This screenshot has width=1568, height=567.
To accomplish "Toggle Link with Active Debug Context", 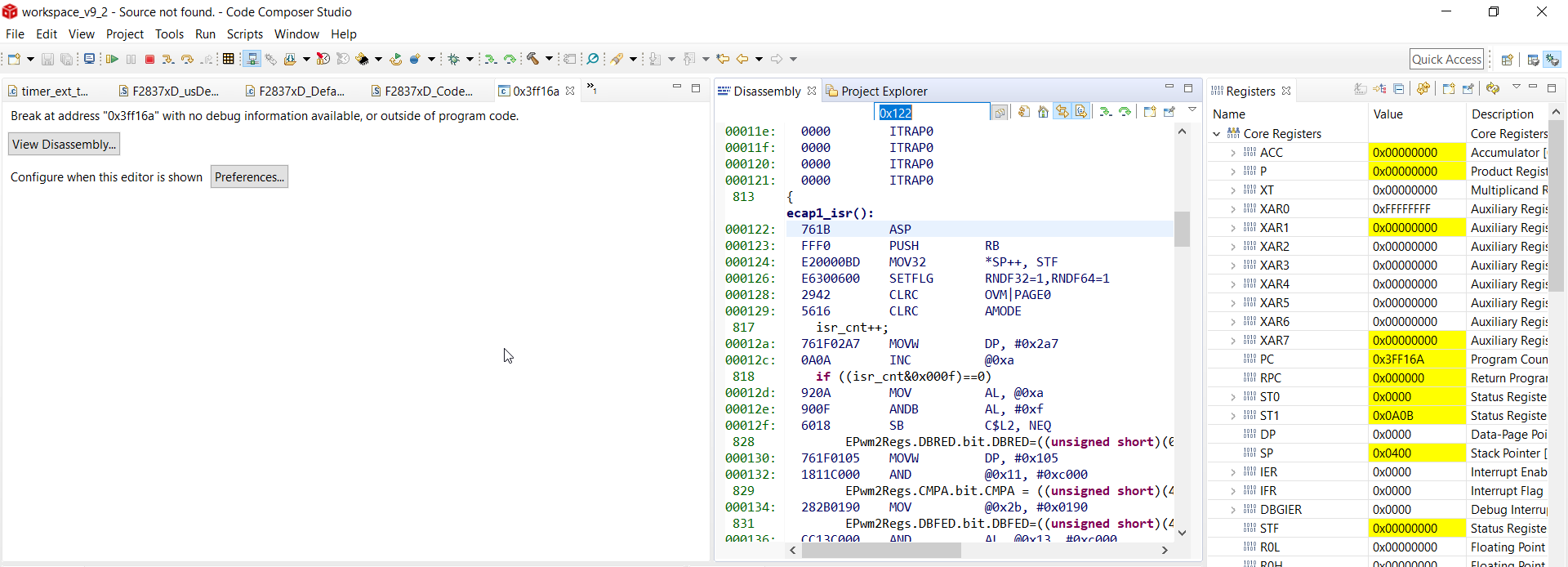I will [1062, 112].
